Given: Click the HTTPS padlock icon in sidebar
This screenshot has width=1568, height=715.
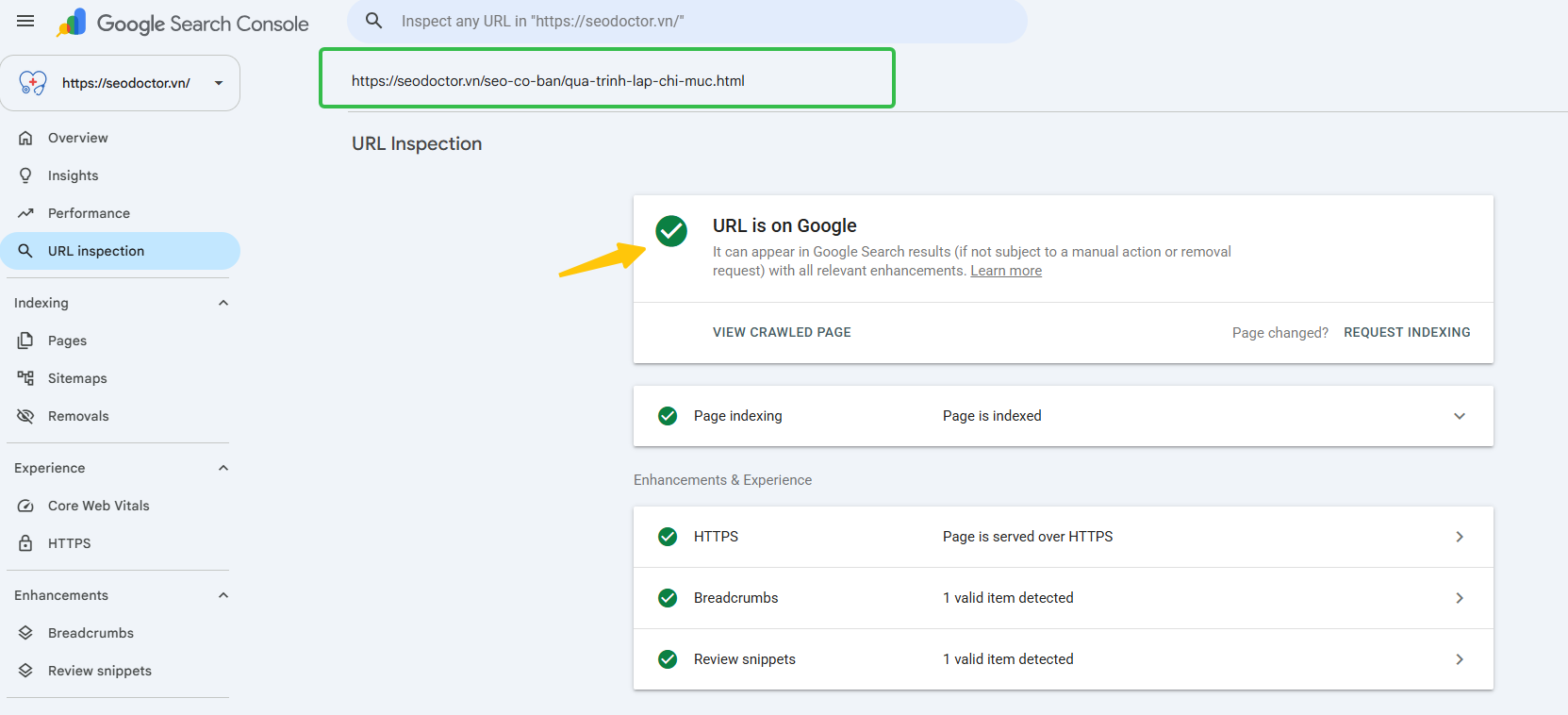Looking at the screenshot, I should click(25, 543).
